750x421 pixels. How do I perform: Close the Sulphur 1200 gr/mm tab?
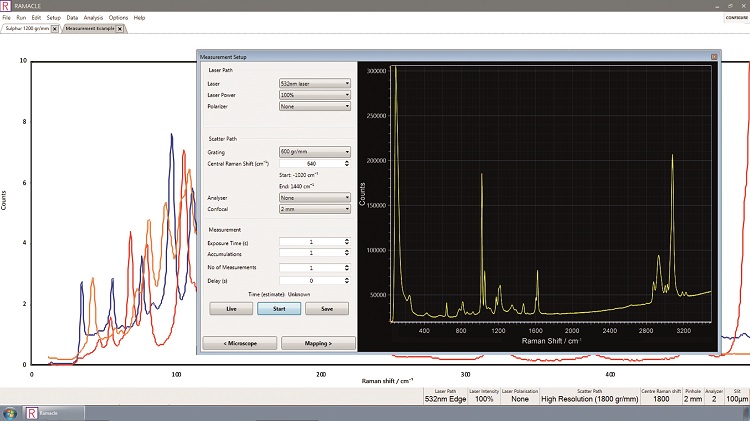tap(55, 29)
